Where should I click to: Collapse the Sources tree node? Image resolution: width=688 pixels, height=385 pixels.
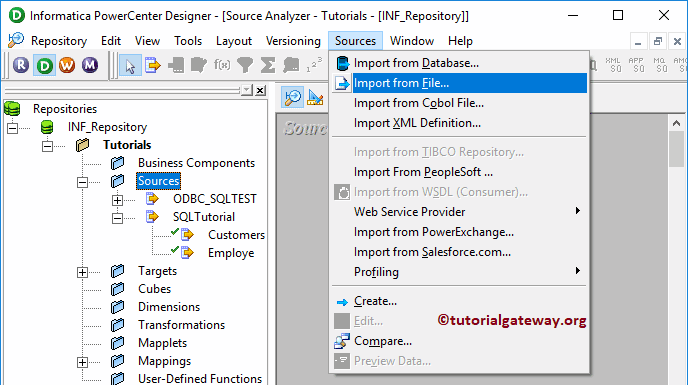click(x=82, y=182)
